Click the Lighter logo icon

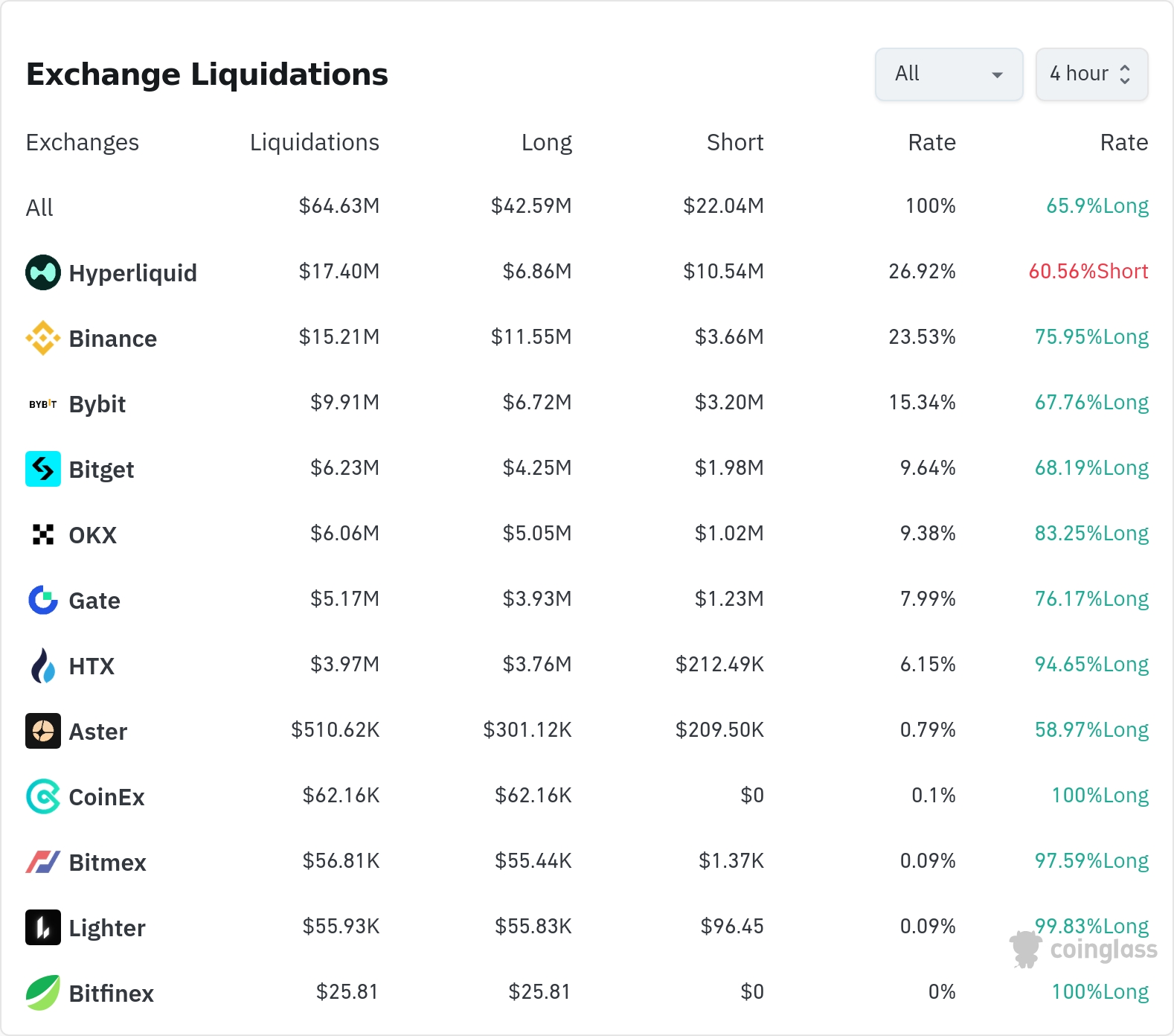point(43,927)
